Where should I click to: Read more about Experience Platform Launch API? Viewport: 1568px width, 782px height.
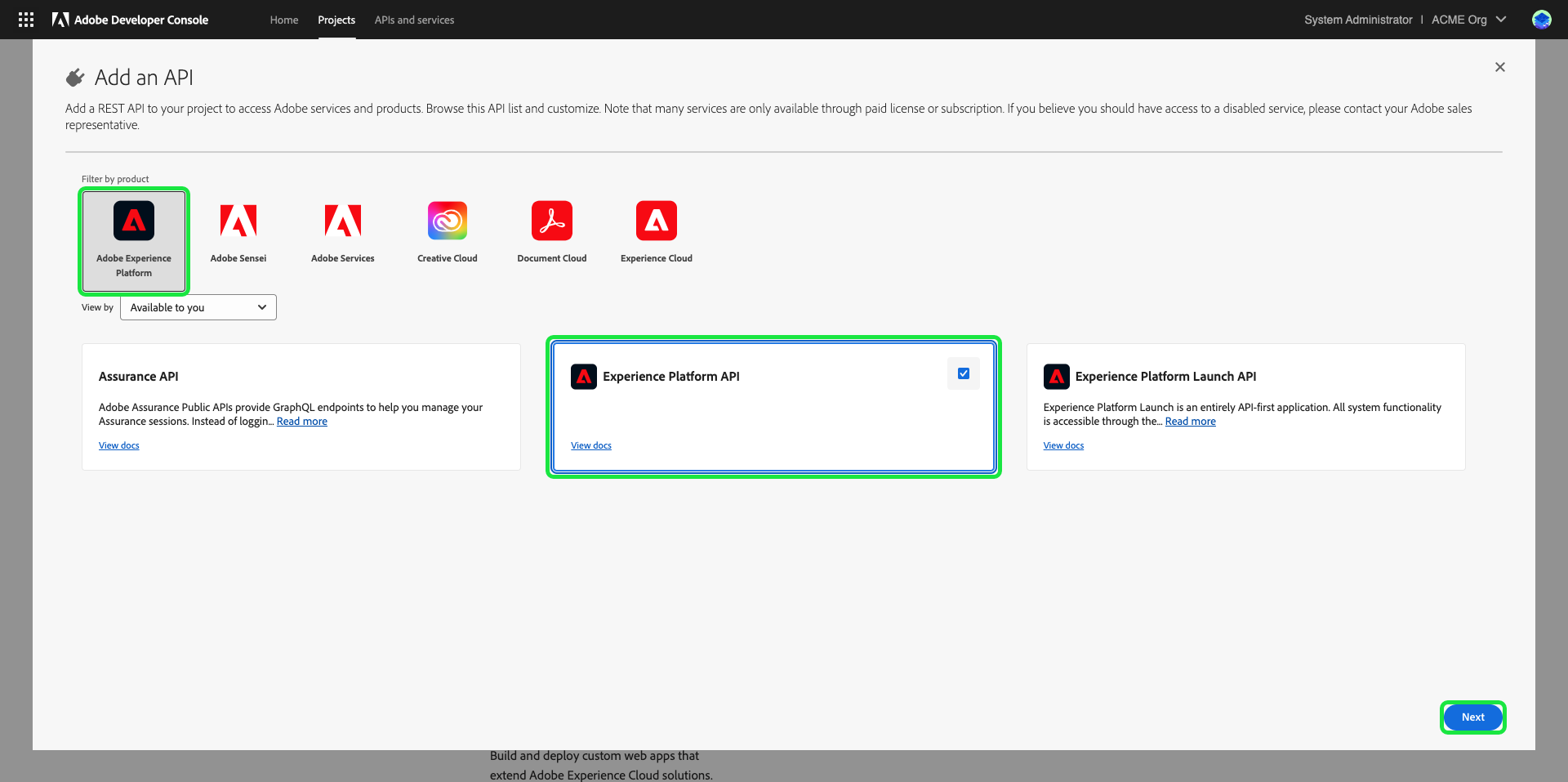pyautogui.click(x=1191, y=422)
